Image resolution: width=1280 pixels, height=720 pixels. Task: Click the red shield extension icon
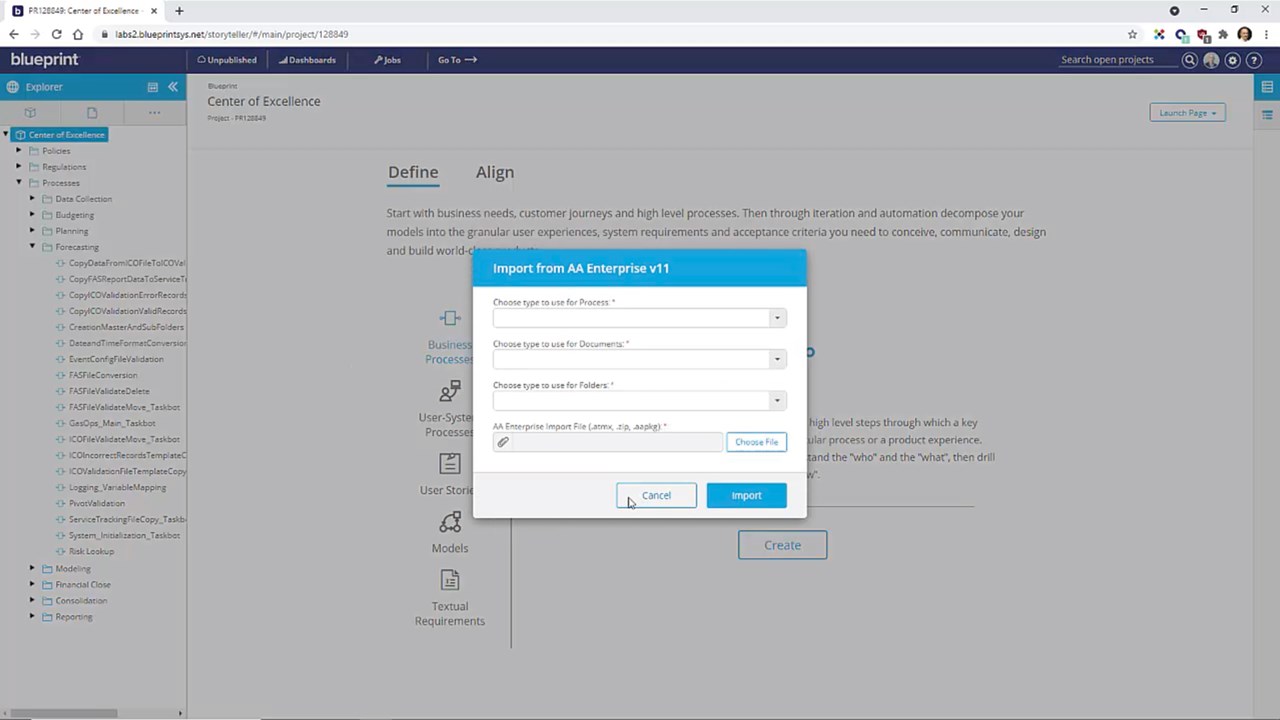[x=1203, y=34]
